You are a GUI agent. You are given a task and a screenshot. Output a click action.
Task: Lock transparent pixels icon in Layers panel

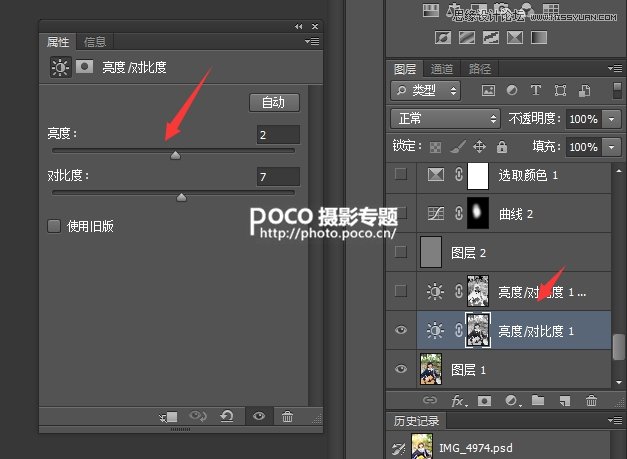point(435,147)
